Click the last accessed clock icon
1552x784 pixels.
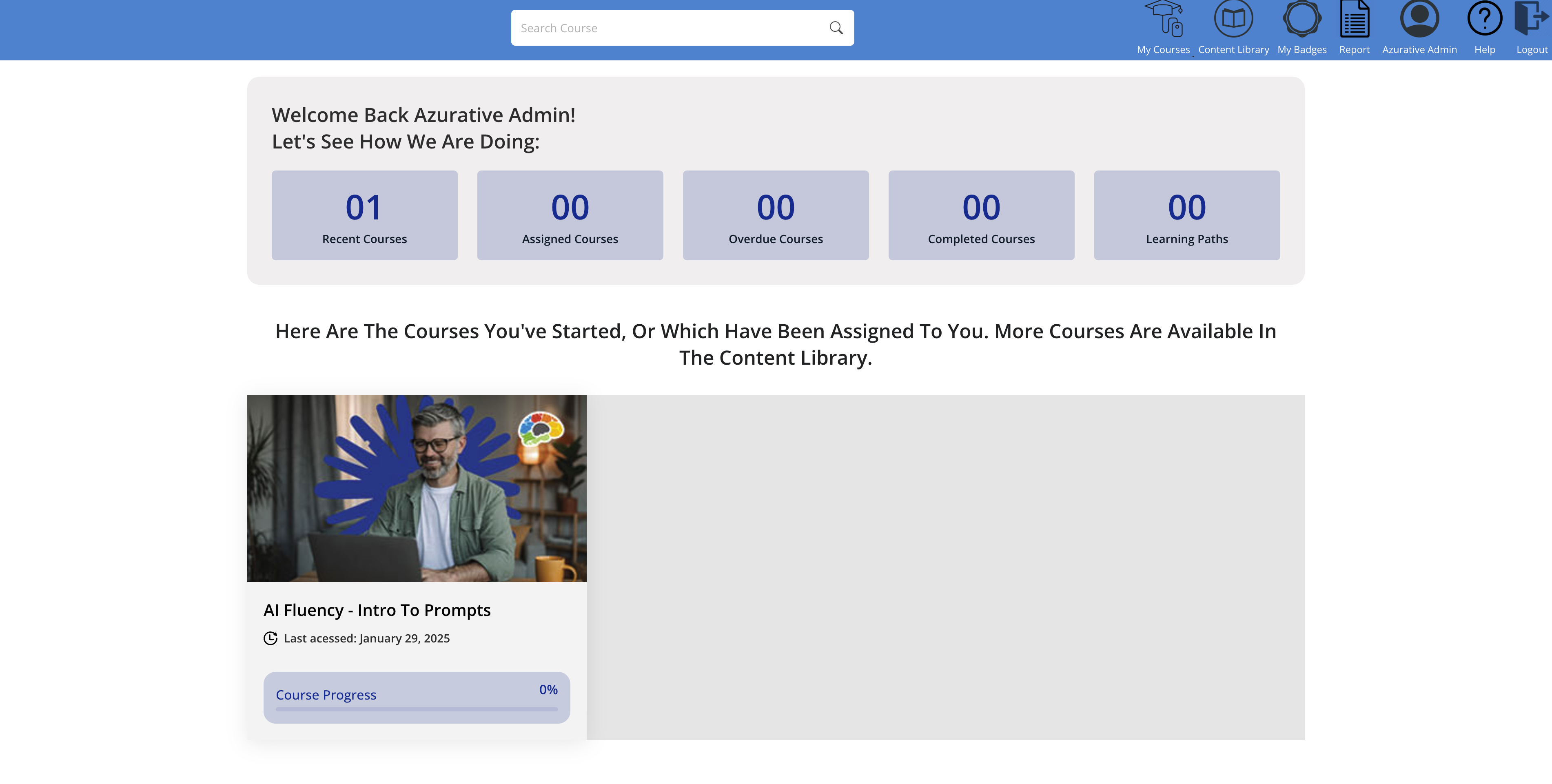coord(270,638)
